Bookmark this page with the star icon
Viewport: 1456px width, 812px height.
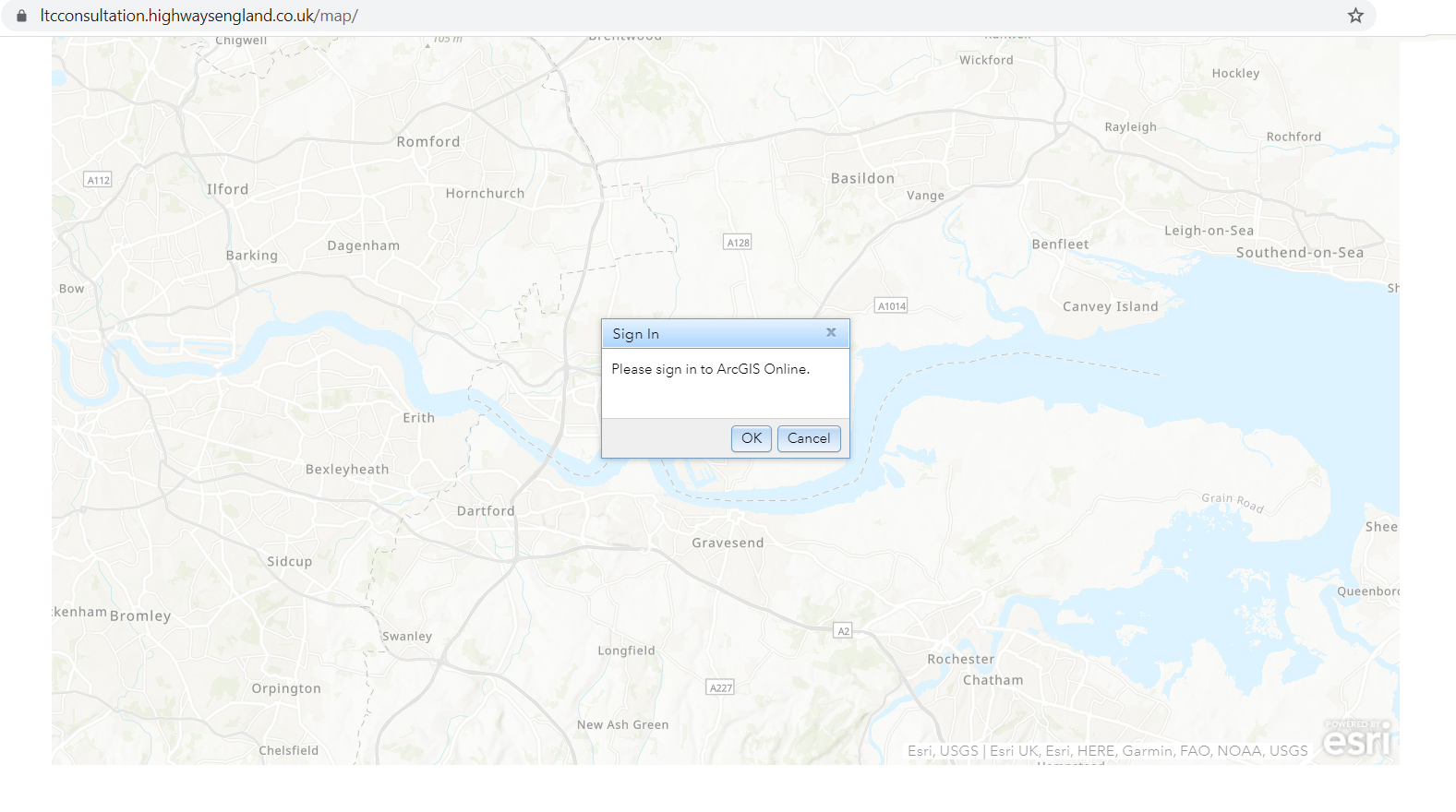click(1355, 16)
